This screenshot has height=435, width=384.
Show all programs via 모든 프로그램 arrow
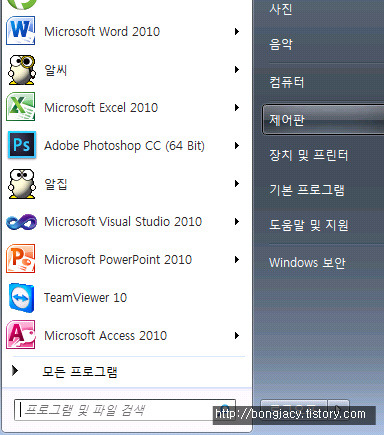tap(15, 370)
